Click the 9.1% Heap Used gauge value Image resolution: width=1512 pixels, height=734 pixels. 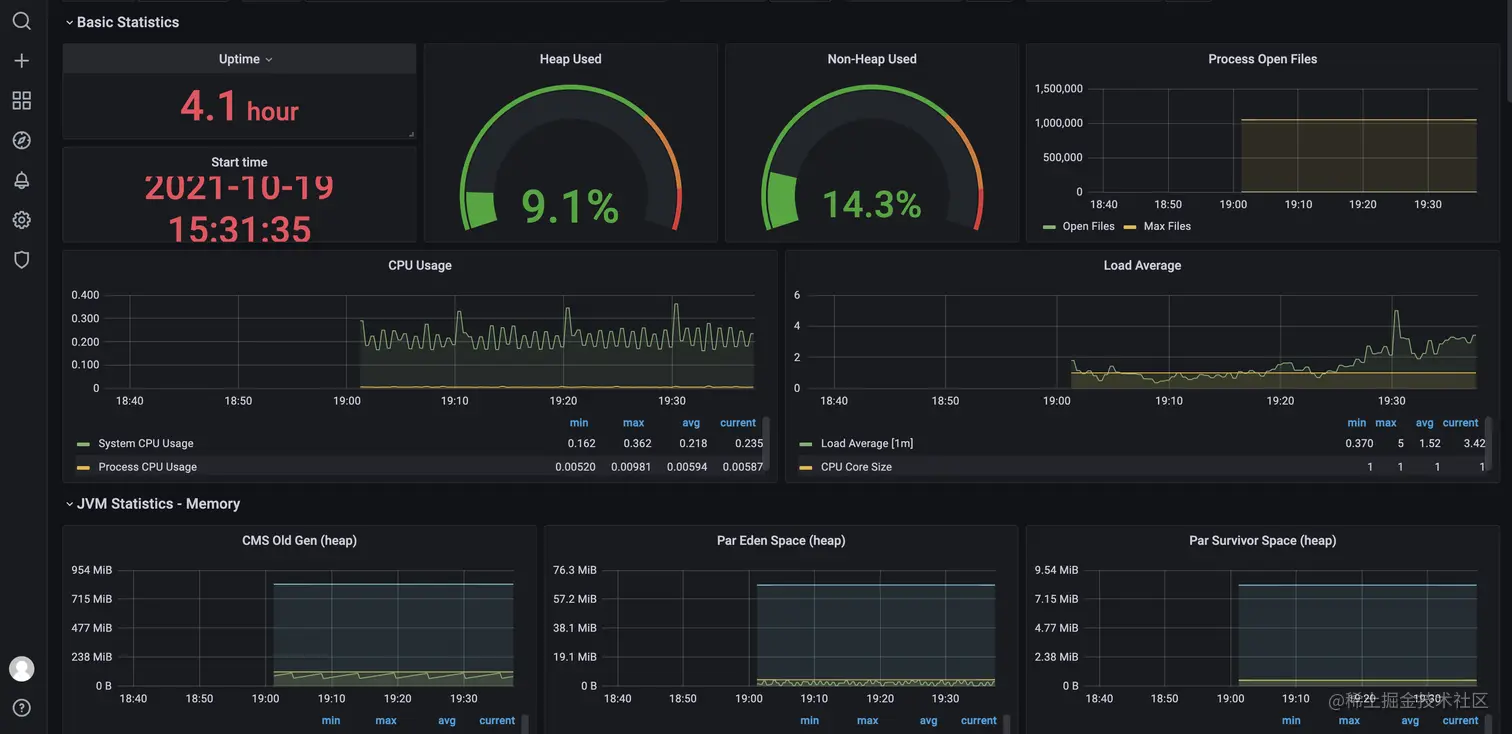570,206
